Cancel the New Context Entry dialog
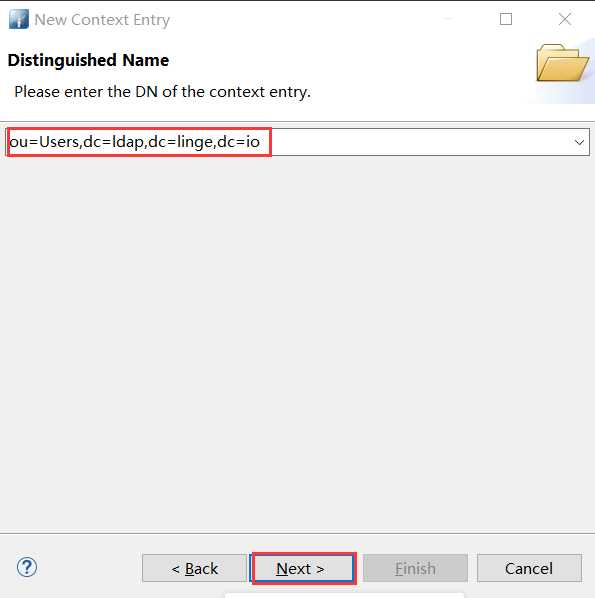 pyautogui.click(x=529, y=568)
